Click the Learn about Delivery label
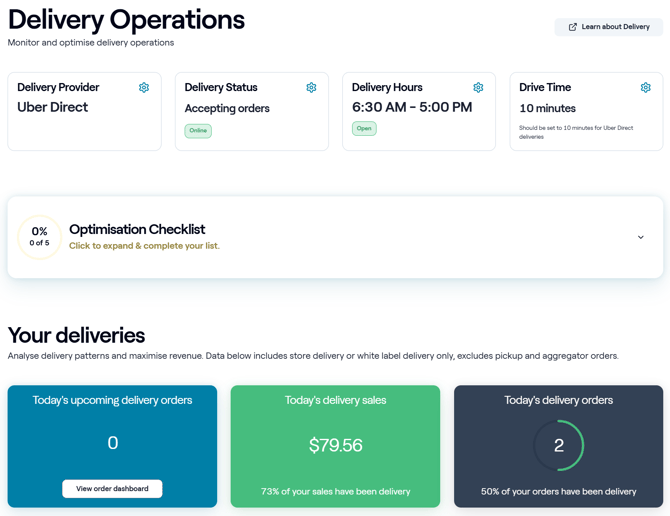This screenshot has height=516, width=670. 615,27
